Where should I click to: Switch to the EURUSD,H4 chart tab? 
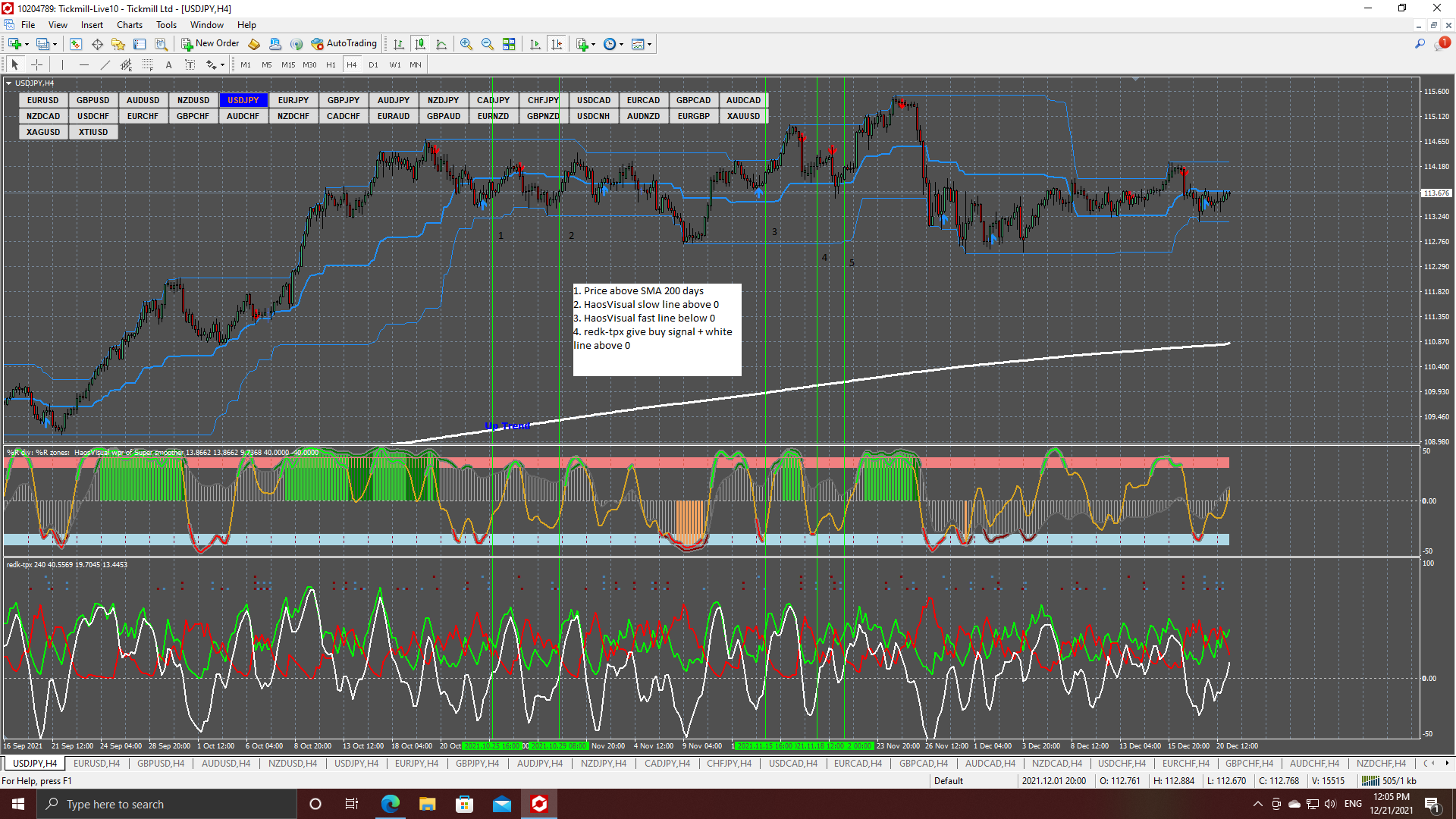[x=96, y=764]
